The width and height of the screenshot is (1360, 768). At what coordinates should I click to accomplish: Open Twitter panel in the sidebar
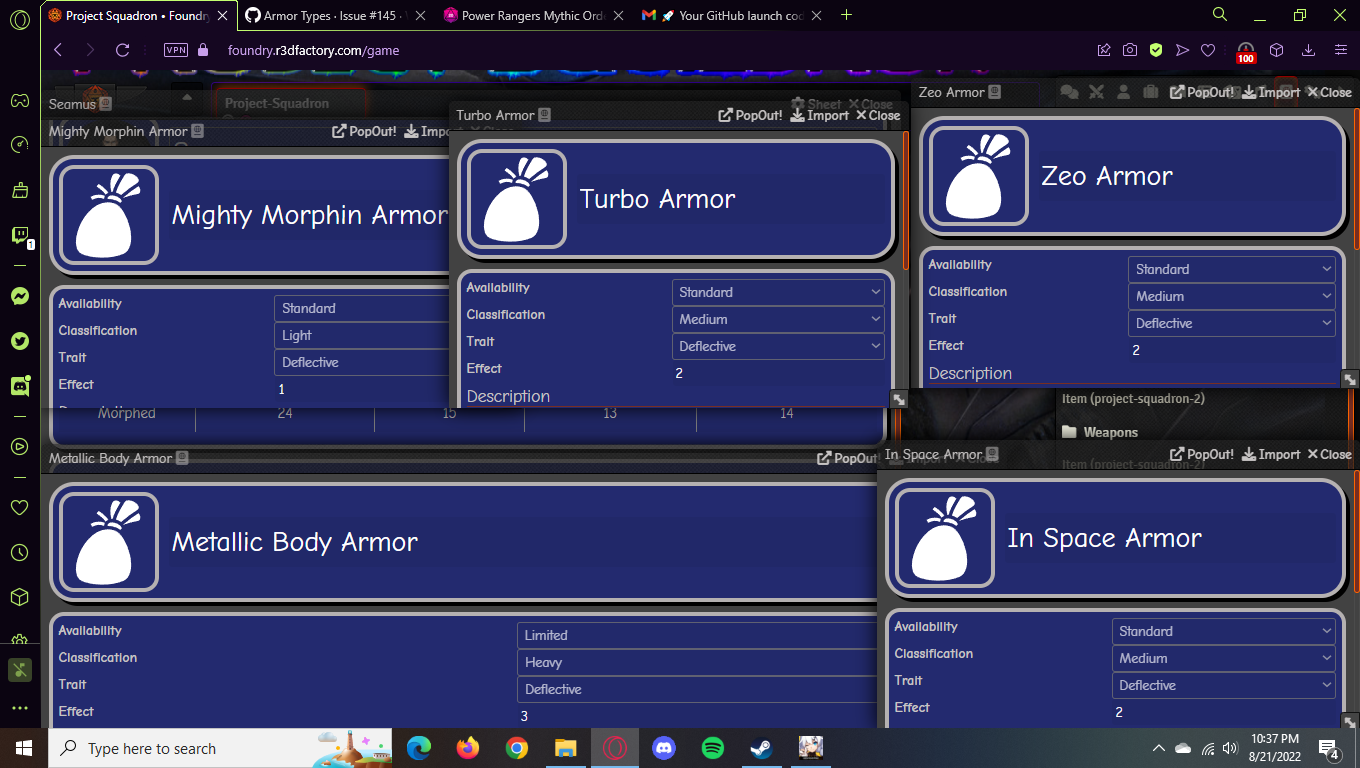point(19,341)
